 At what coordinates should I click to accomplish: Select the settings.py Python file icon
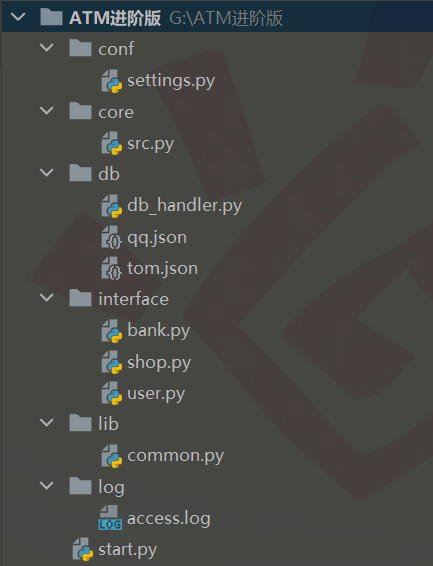tap(111, 81)
